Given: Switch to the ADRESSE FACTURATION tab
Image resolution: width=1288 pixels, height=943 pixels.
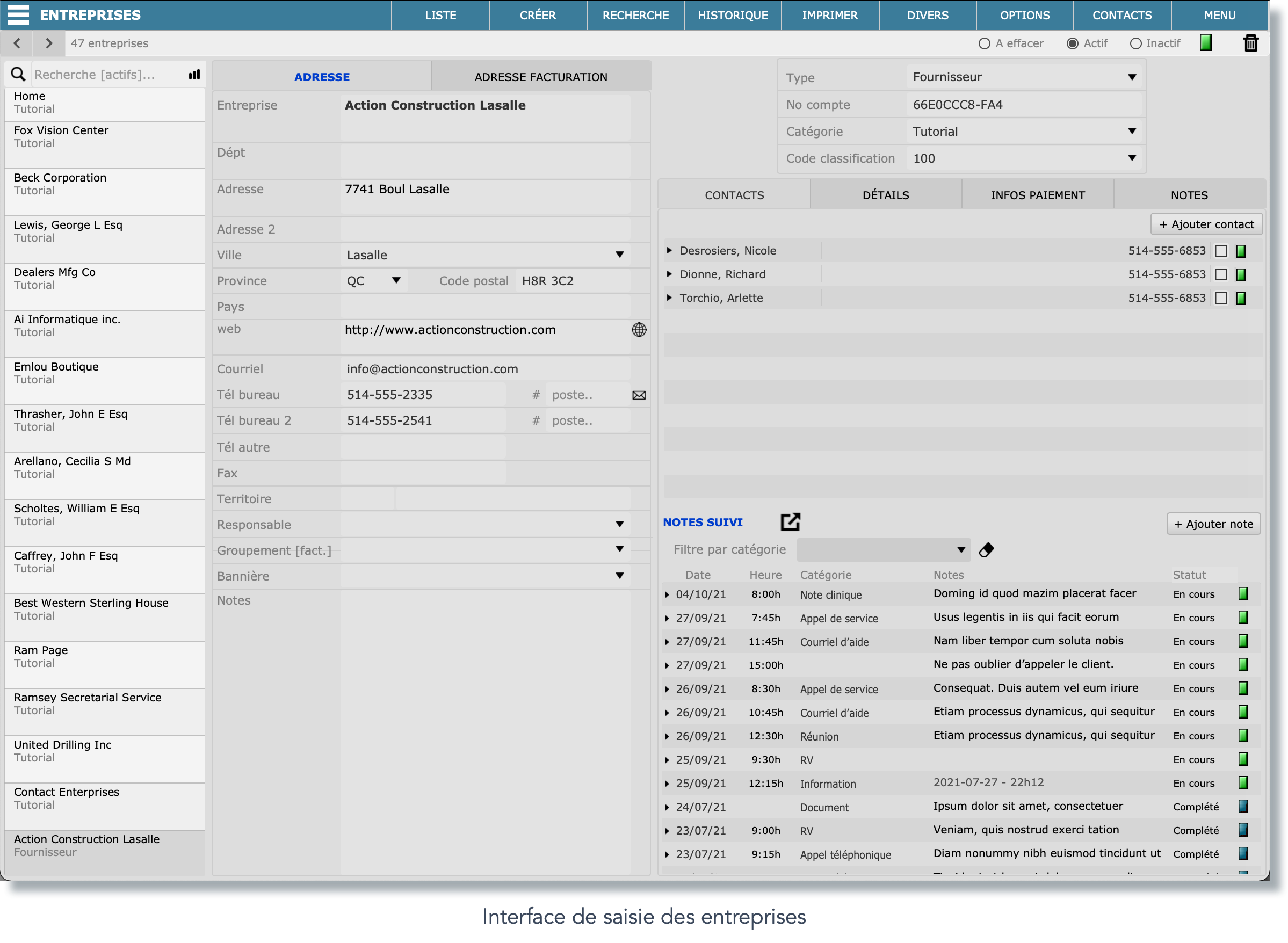Looking at the screenshot, I should pyautogui.click(x=541, y=76).
